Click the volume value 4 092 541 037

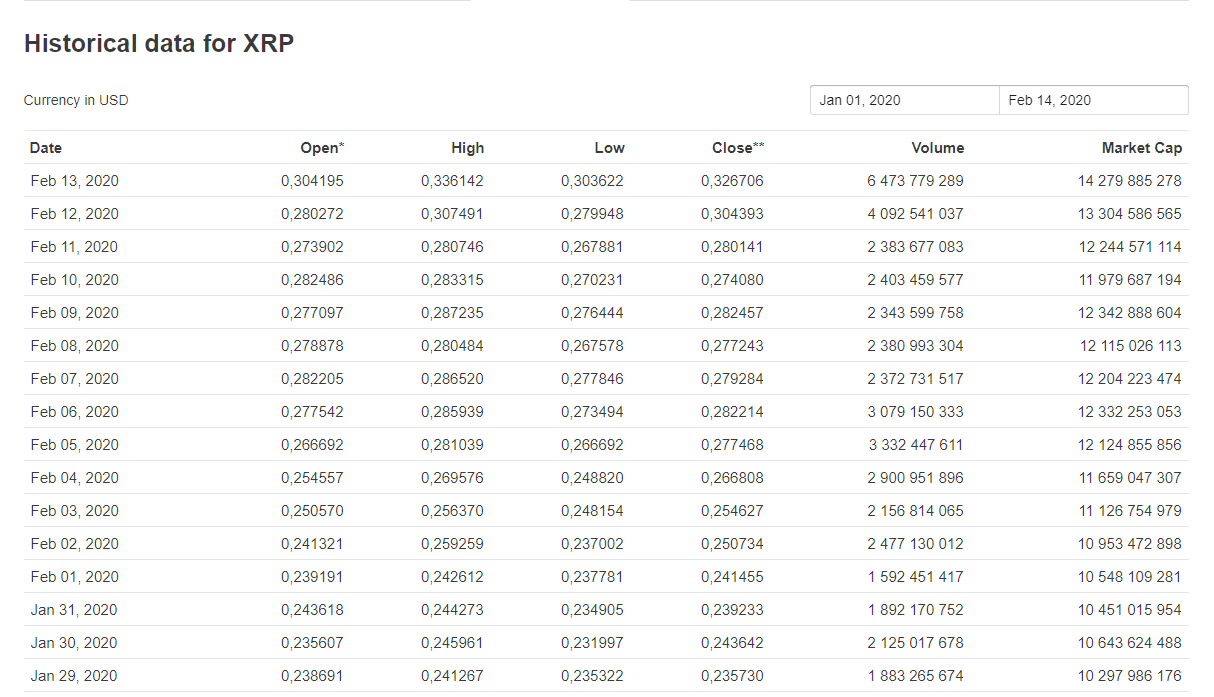pos(916,214)
